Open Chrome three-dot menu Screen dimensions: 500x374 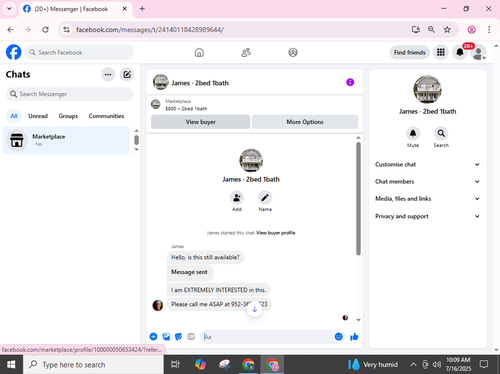point(489,30)
